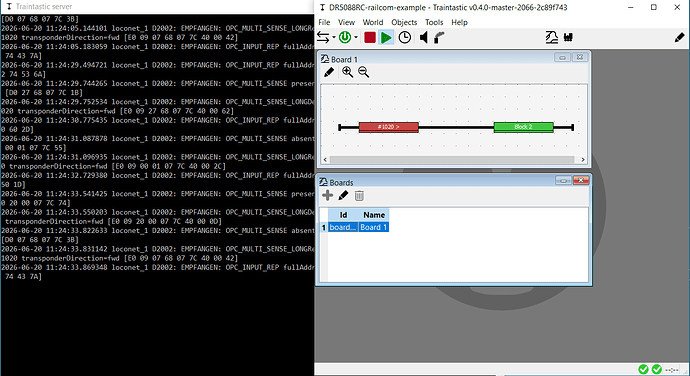The width and height of the screenshot is (690, 376).
Task: Open the File menu
Action: pos(324,22)
